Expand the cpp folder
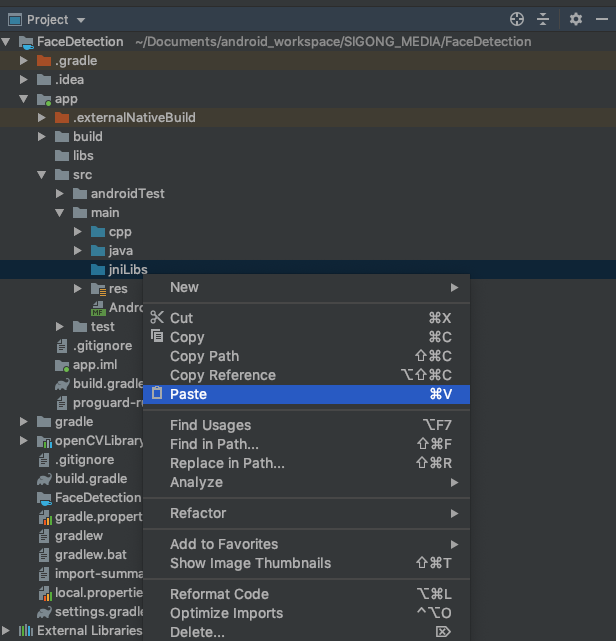 click(77, 232)
